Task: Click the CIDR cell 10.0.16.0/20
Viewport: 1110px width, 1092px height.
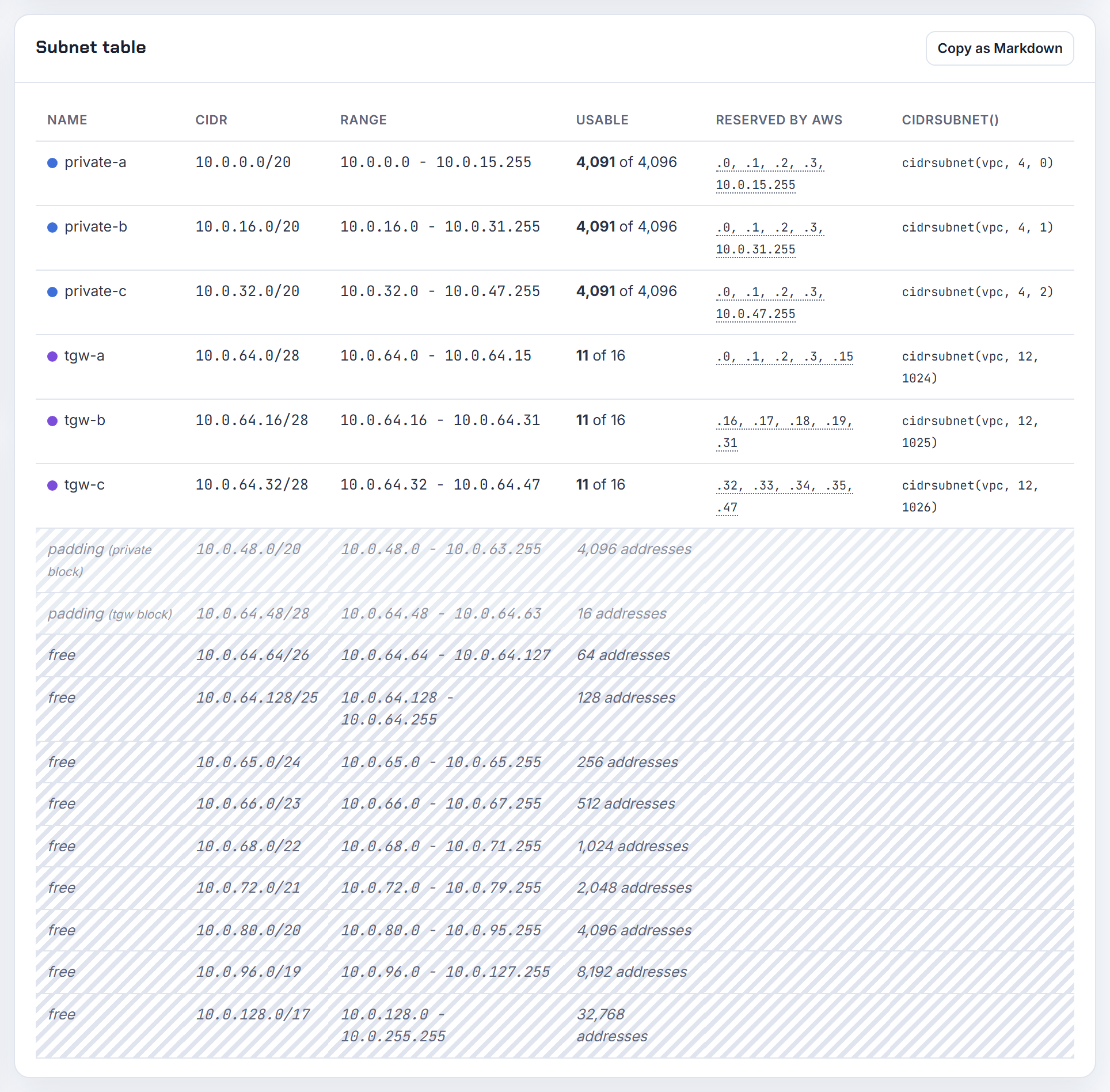Action: point(248,227)
